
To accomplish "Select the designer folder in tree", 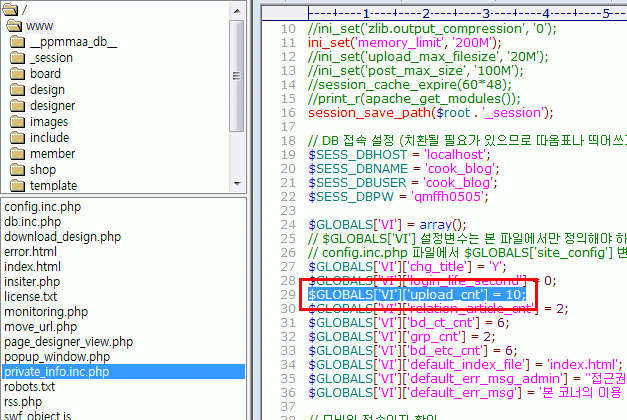I will click(52, 106).
